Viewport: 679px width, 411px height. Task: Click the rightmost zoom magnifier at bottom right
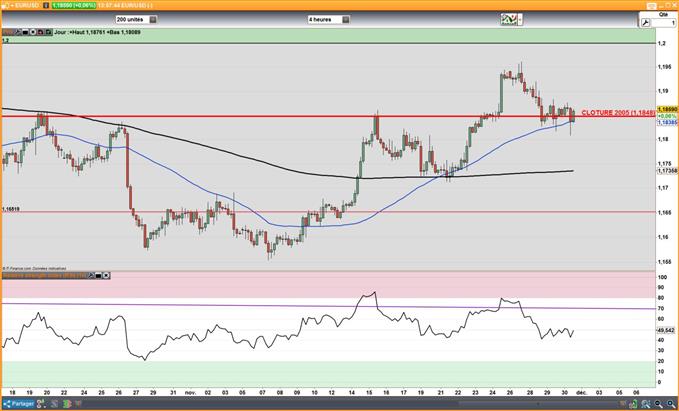(x=672, y=405)
